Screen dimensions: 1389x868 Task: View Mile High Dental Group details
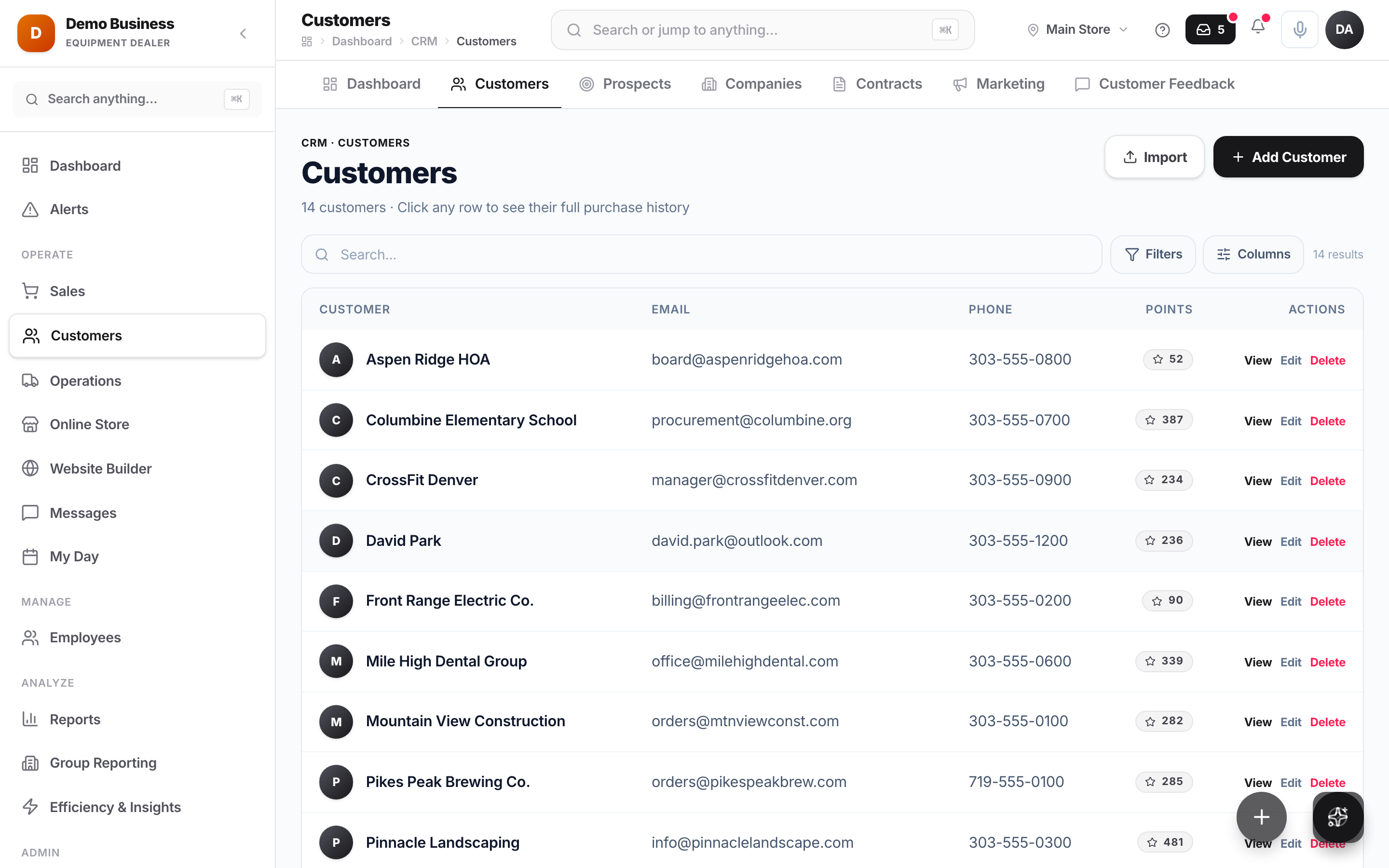tap(1257, 663)
